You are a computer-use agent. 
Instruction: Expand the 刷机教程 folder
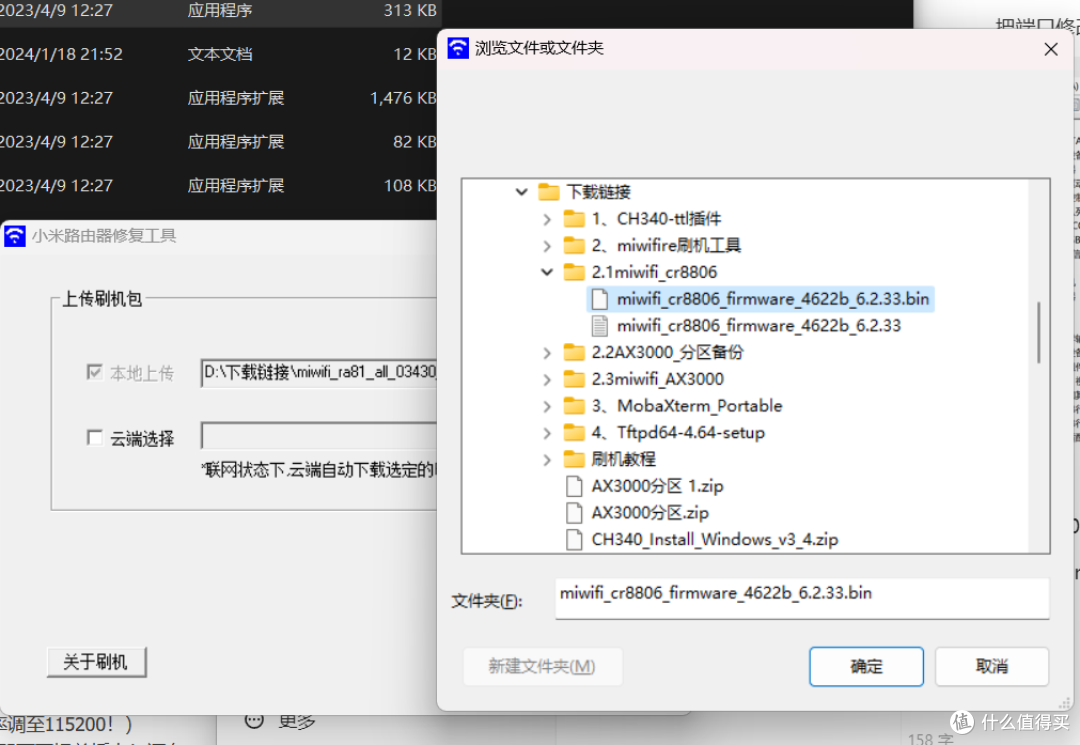547,459
